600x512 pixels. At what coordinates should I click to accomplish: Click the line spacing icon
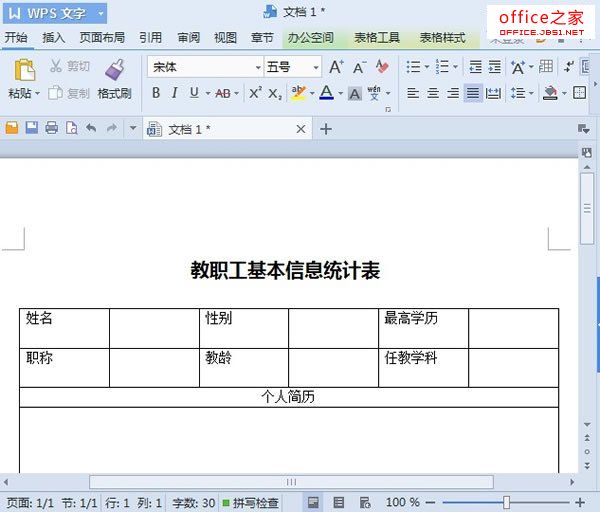[x=518, y=93]
